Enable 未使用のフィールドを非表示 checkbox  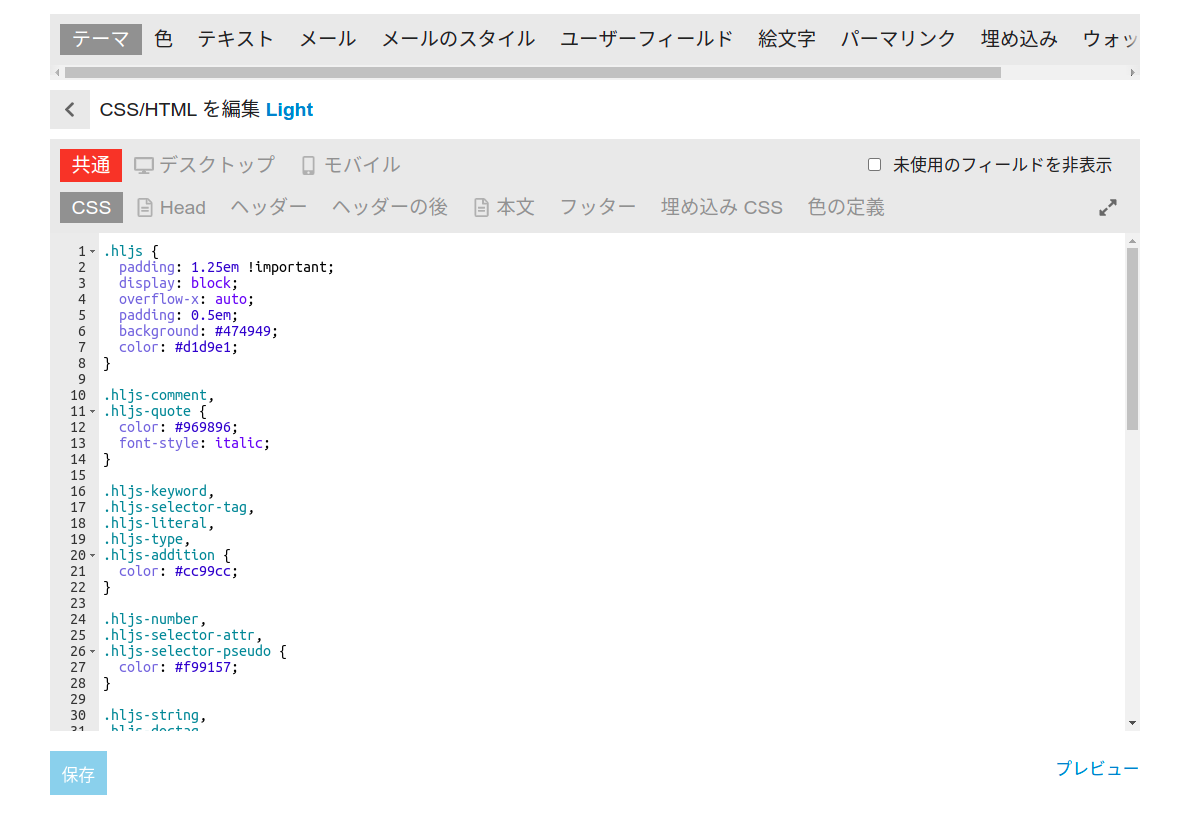(x=874, y=165)
